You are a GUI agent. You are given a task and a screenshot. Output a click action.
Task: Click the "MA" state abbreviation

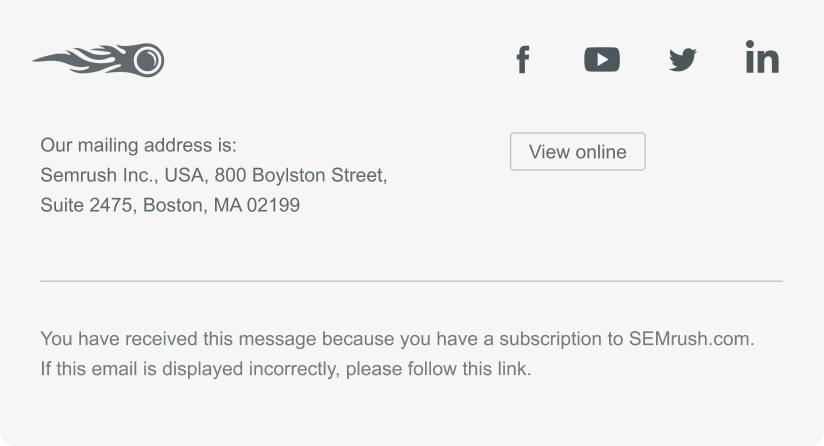(x=228, y=205)
